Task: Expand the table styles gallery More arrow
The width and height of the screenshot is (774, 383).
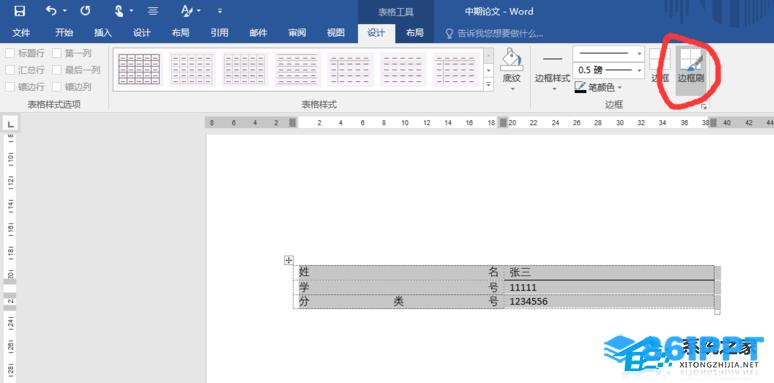Action: 489,85
